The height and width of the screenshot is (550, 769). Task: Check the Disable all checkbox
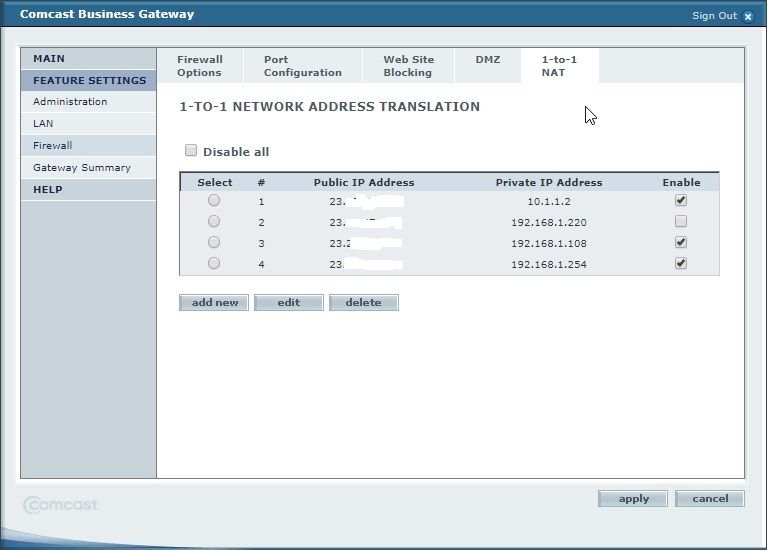[x=191, y=151]
